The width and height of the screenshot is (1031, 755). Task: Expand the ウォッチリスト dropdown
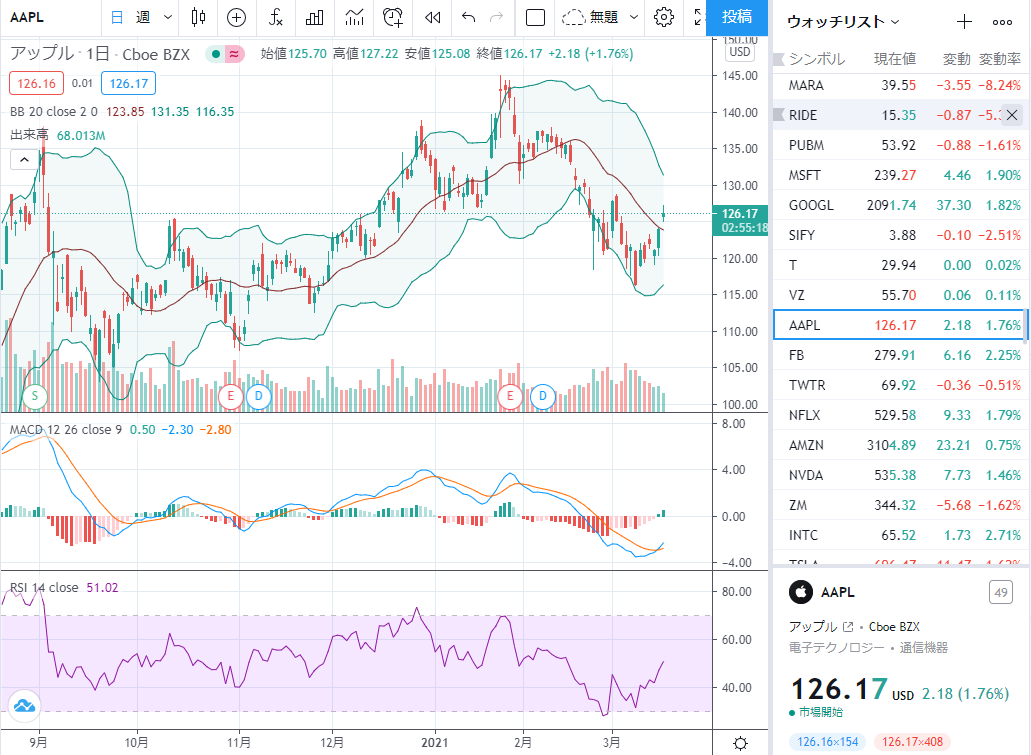(842, 22)
